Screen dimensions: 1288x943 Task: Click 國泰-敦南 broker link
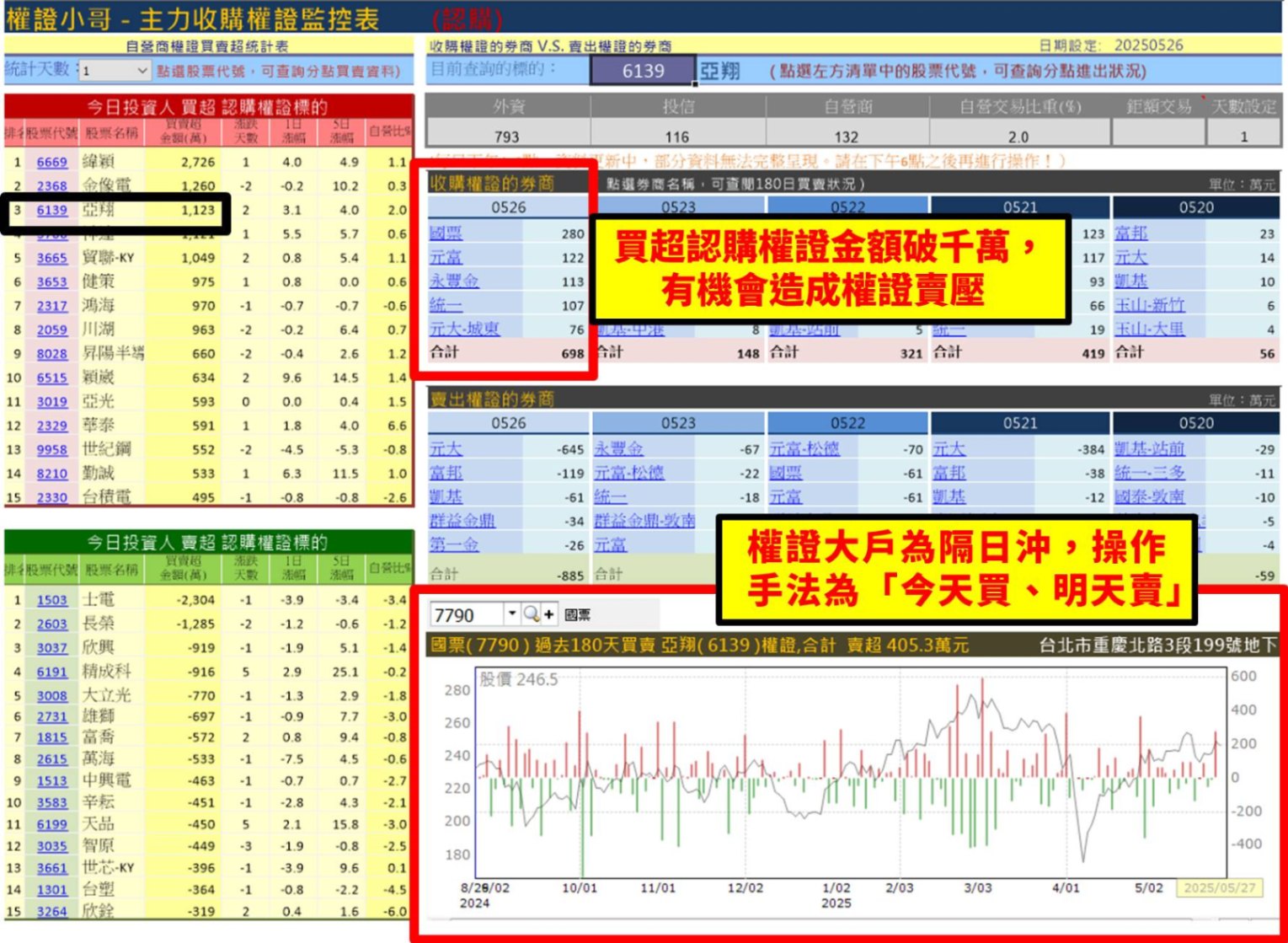coord(1149,496)
